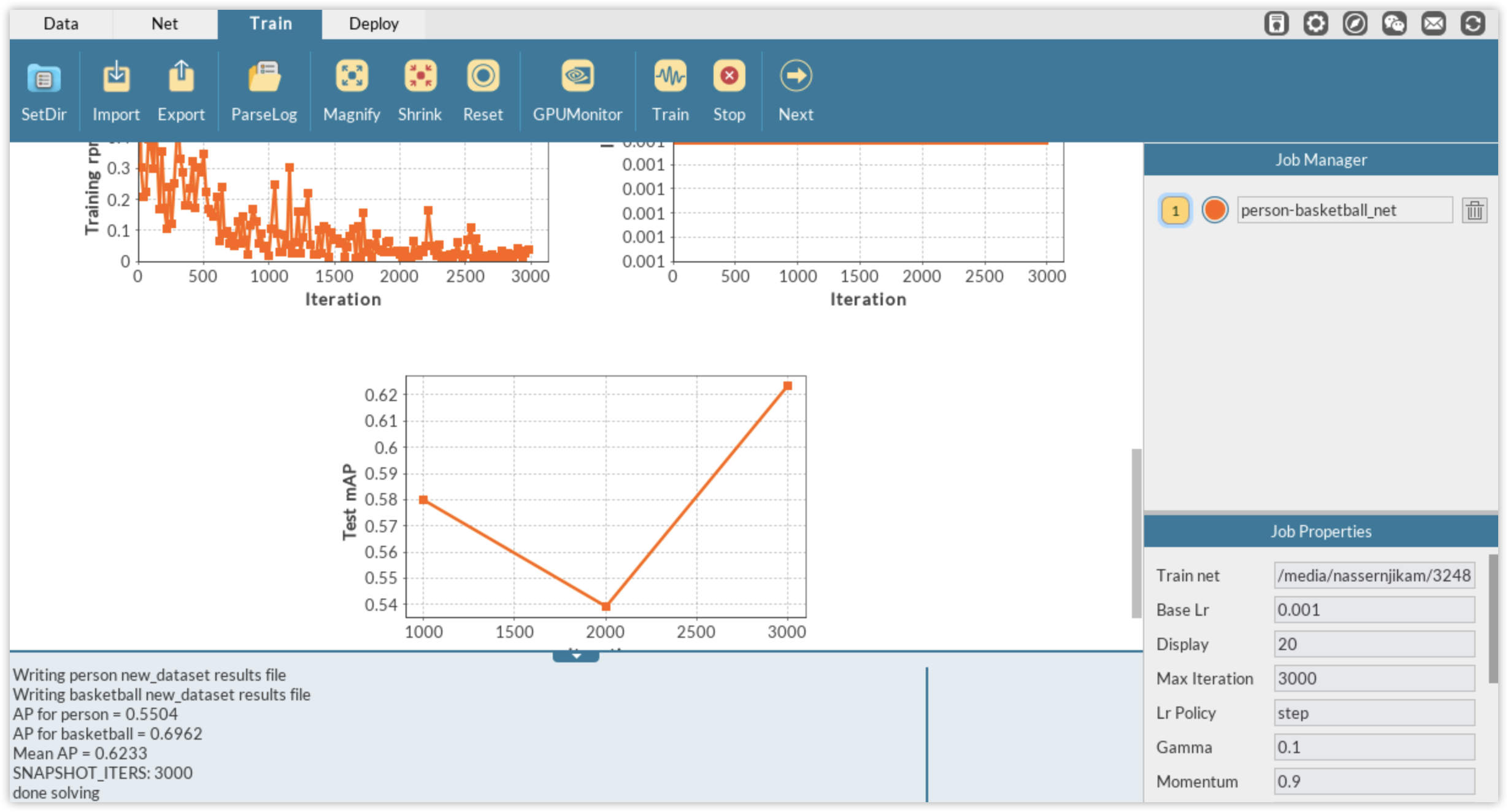Click the Base Lr input field

click(x=1375, y=609)
